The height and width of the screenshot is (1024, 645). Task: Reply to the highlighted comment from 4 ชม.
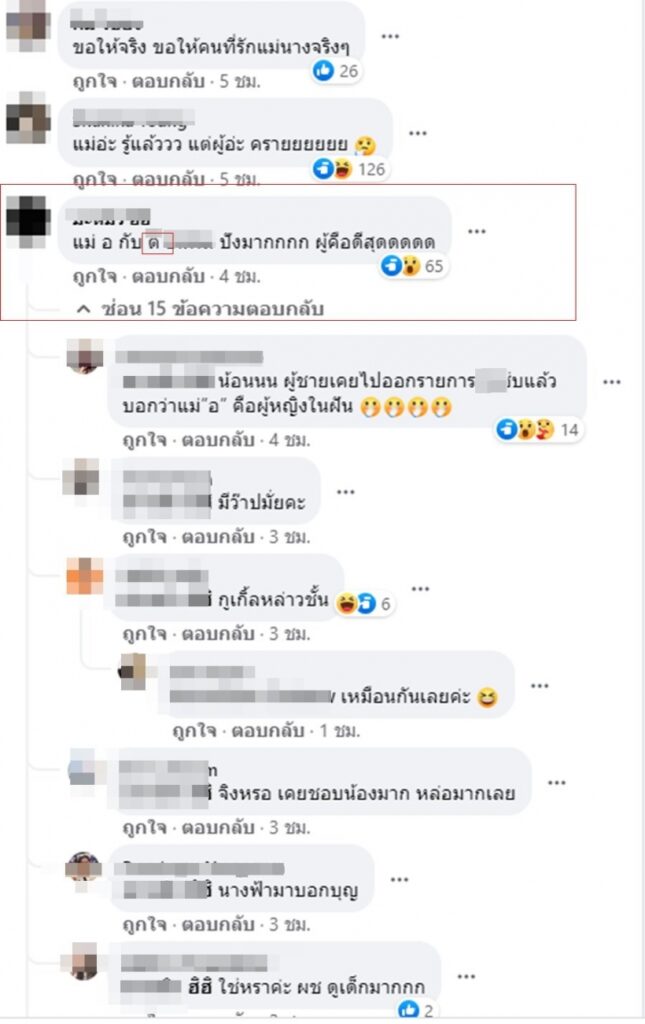pos(168,277)
